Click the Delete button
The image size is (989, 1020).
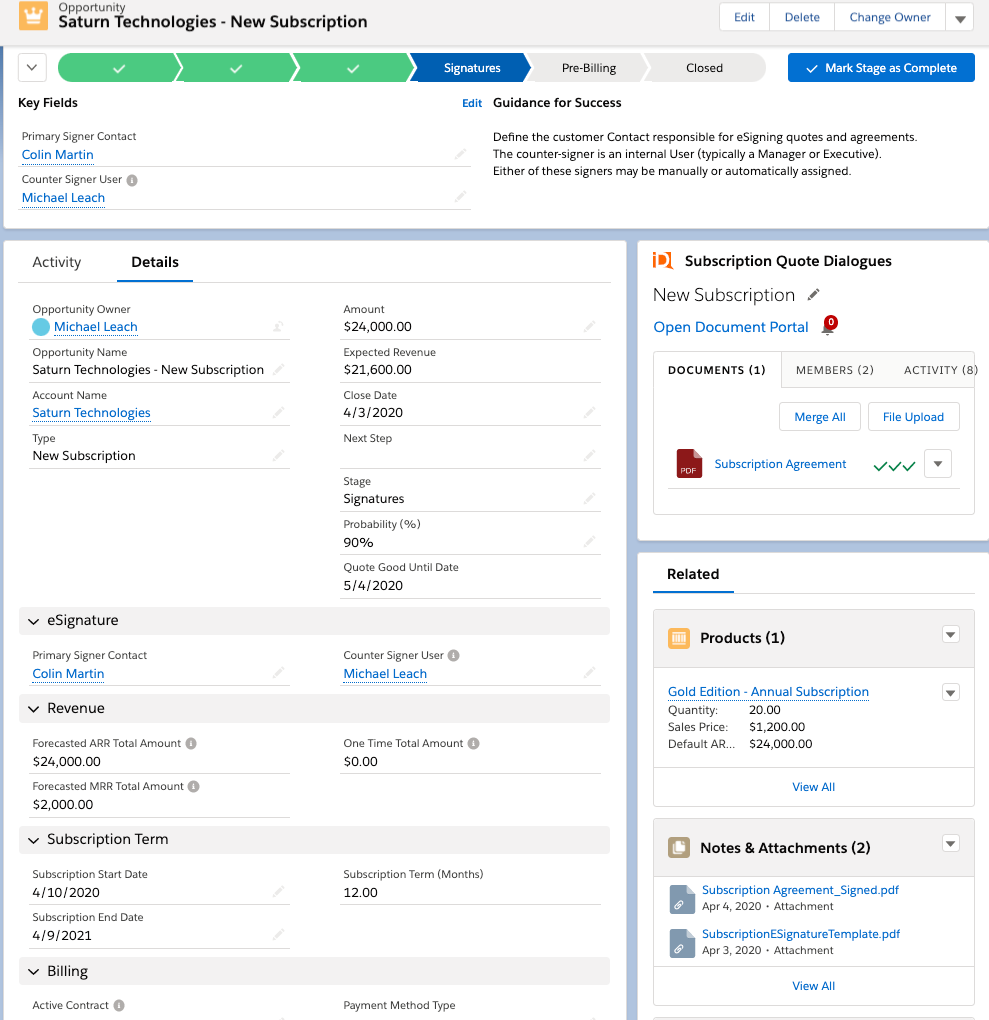802,18
